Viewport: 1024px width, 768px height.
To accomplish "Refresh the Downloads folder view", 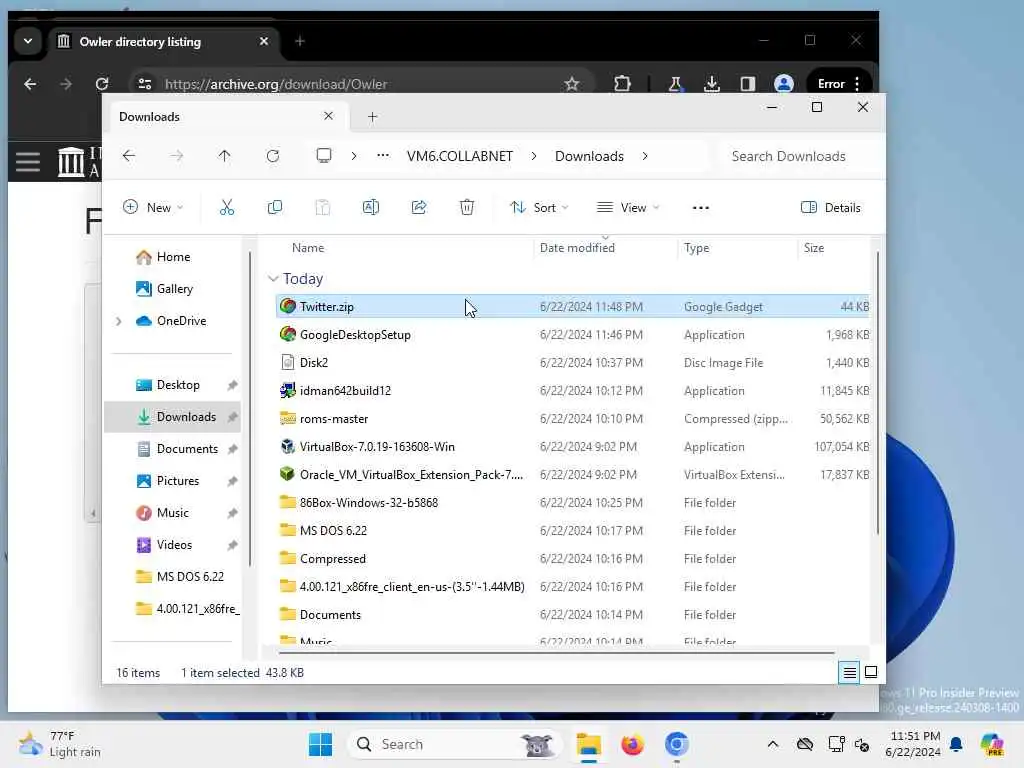I will point(273,156).
